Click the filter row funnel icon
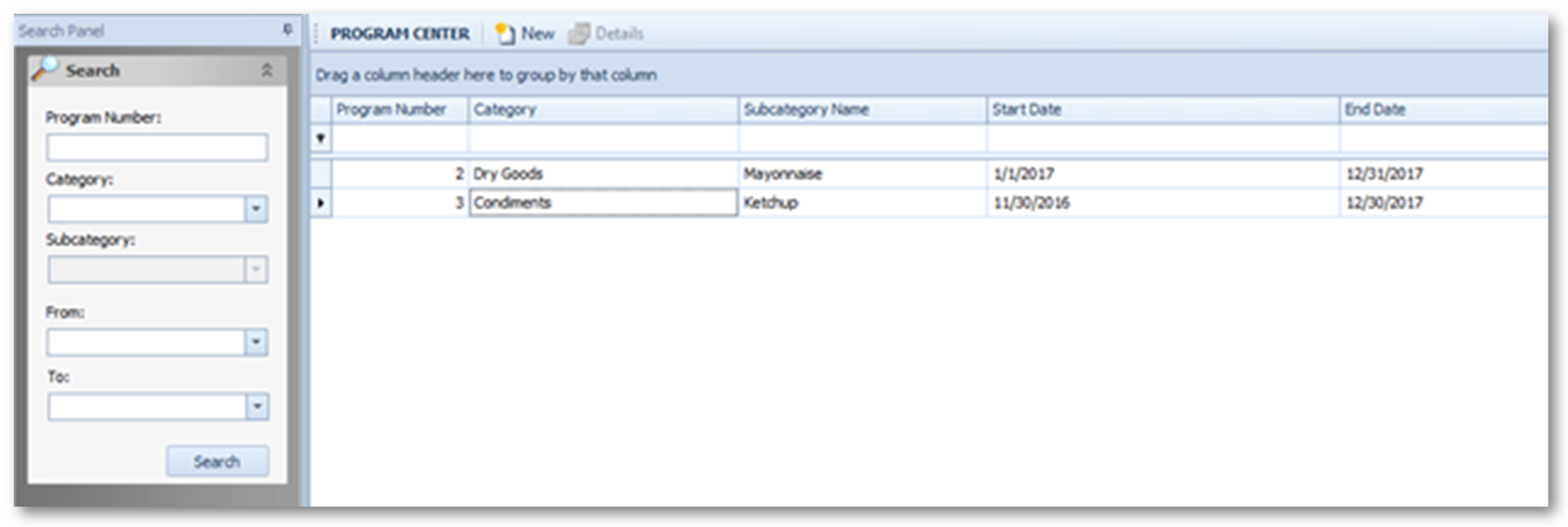Viewport: 1568px width, 527px height. (x=321, y=139)
